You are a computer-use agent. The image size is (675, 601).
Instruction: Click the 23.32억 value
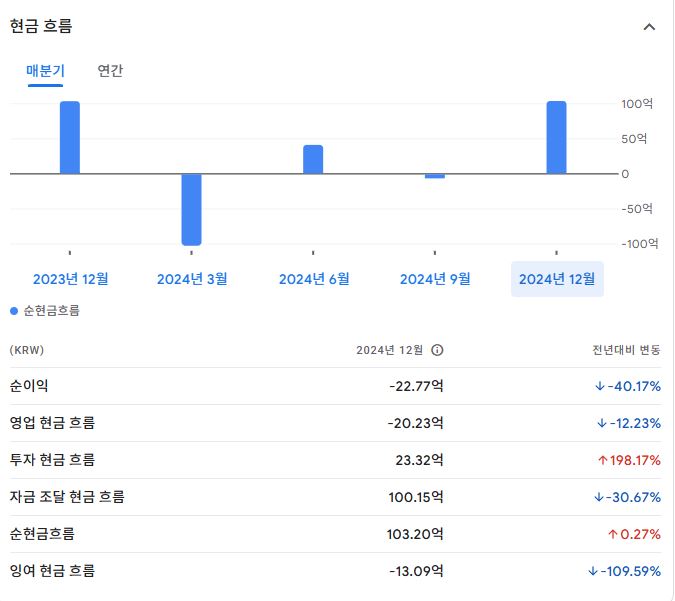click(x=419, y=460)
